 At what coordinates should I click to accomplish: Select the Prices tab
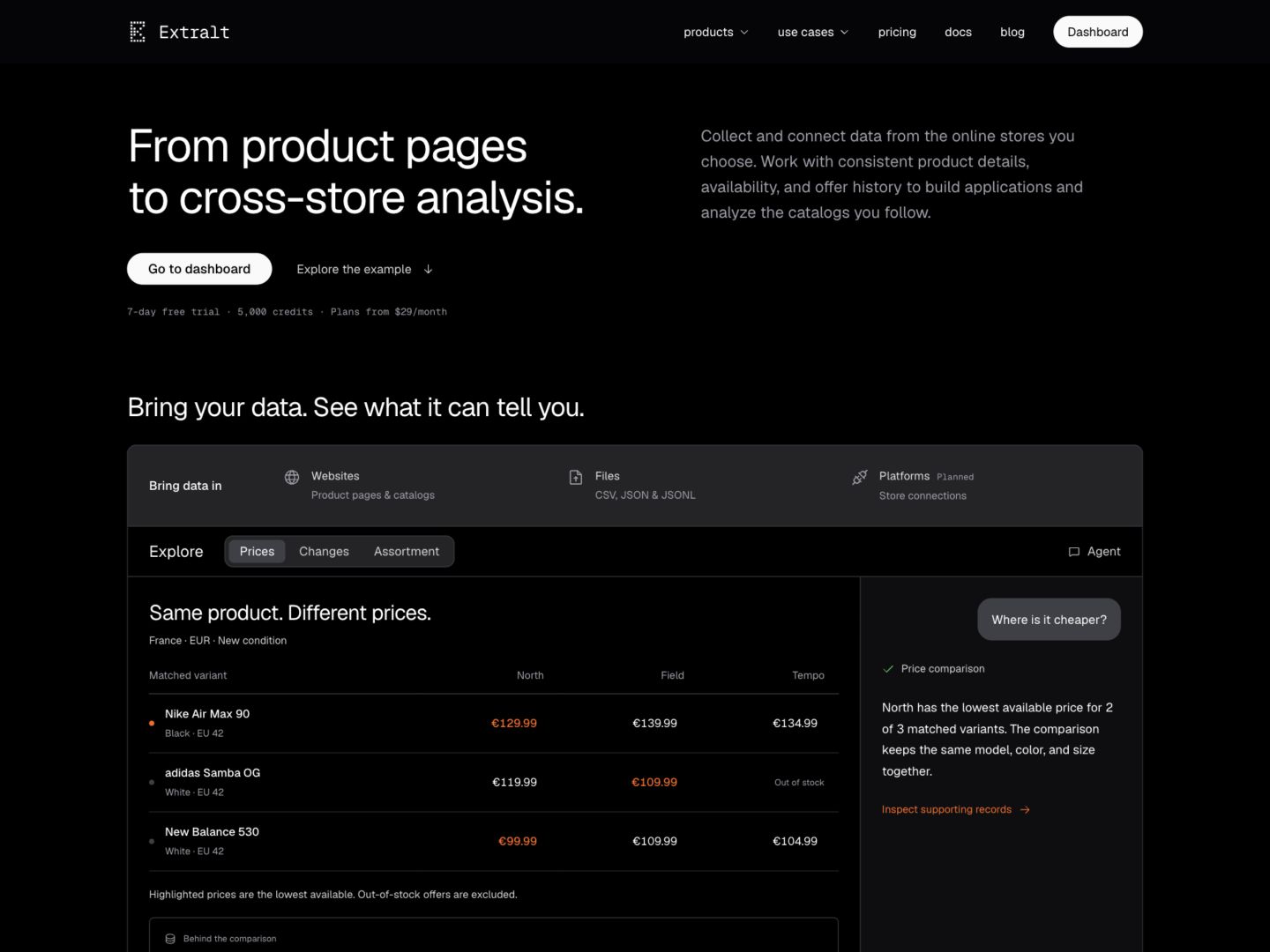(257, 552)
